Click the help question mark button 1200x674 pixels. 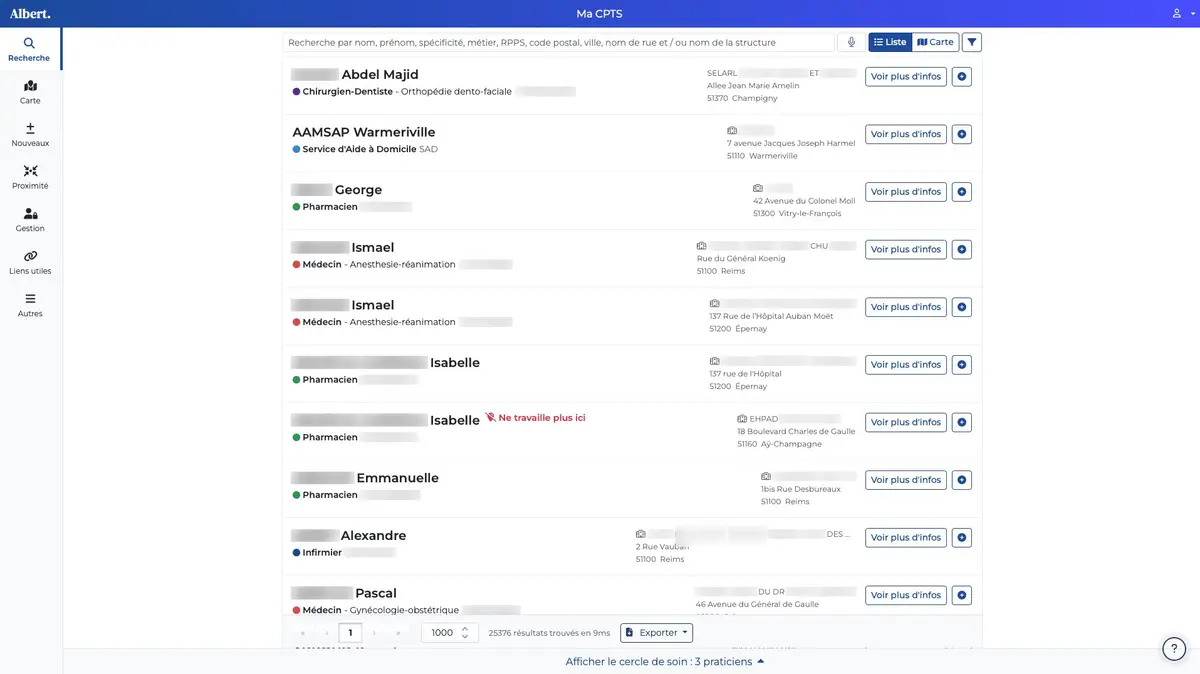click(x=1174, y=649)
